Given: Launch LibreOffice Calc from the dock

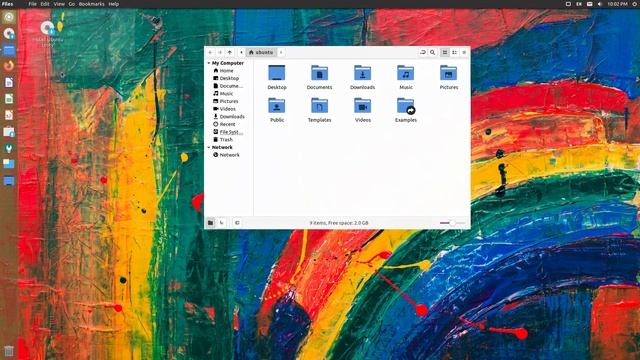Looking at the screenshot, I should tap(9, 99).
